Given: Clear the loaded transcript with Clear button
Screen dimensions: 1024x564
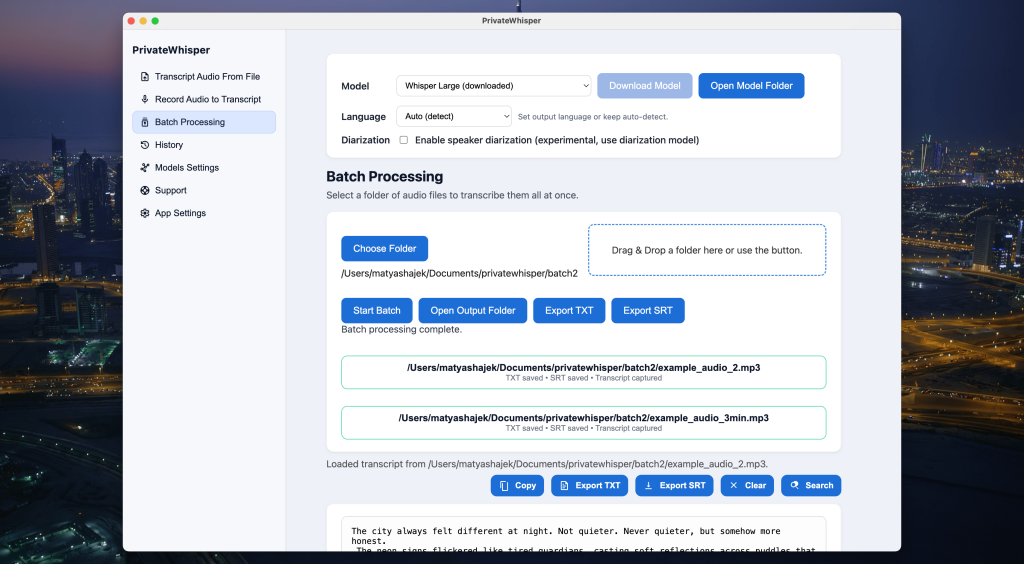Looking at the screenshot, I should (747, 486).
